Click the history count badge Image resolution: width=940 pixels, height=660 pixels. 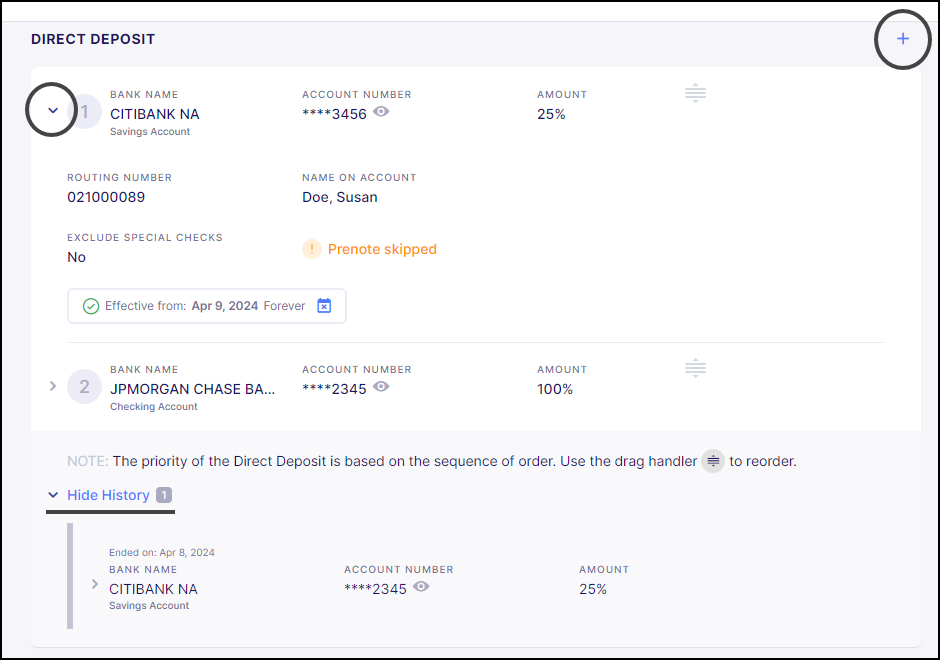[164, 495]
